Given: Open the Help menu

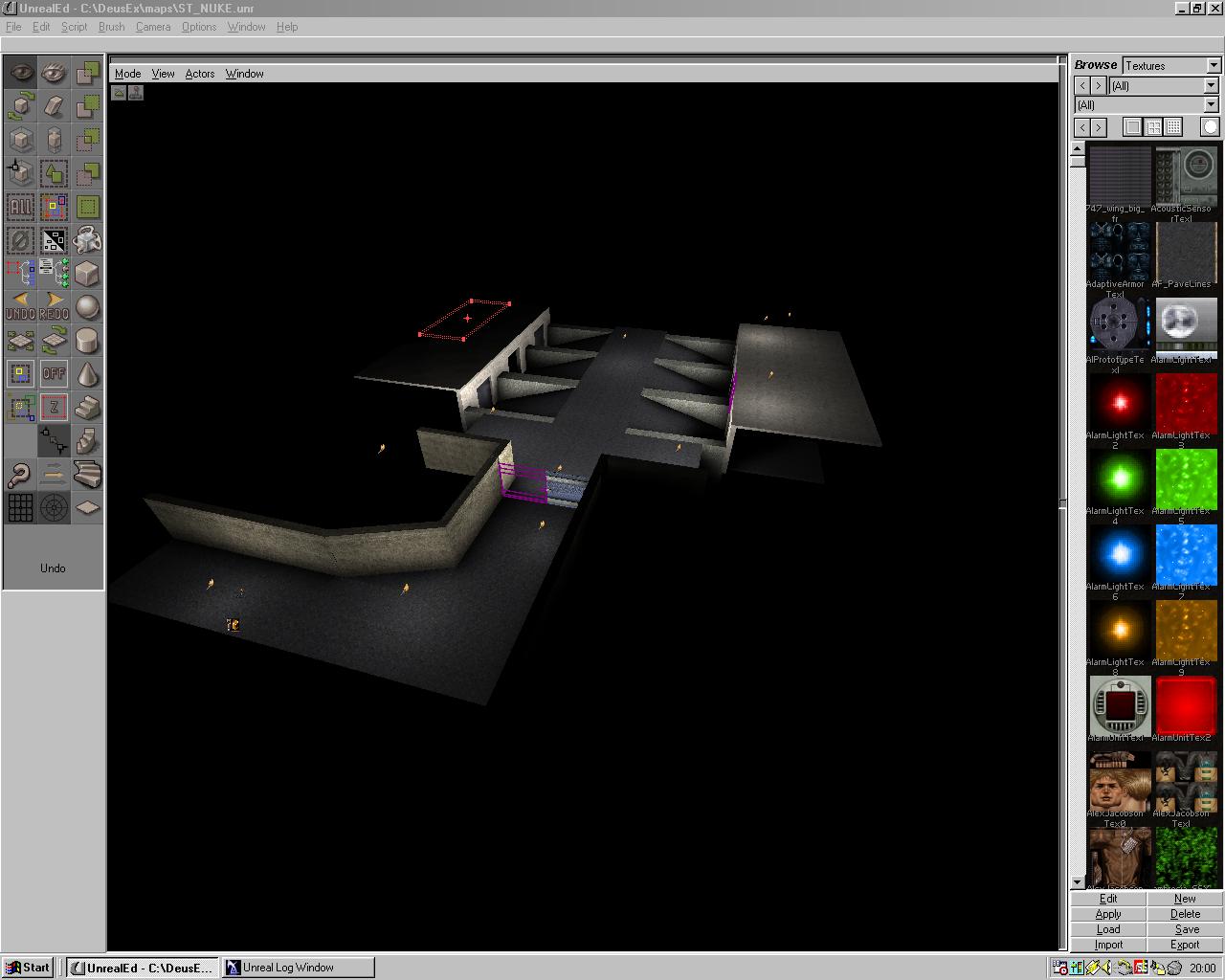Looking at the screenshot, I should (x=287, y=27).
